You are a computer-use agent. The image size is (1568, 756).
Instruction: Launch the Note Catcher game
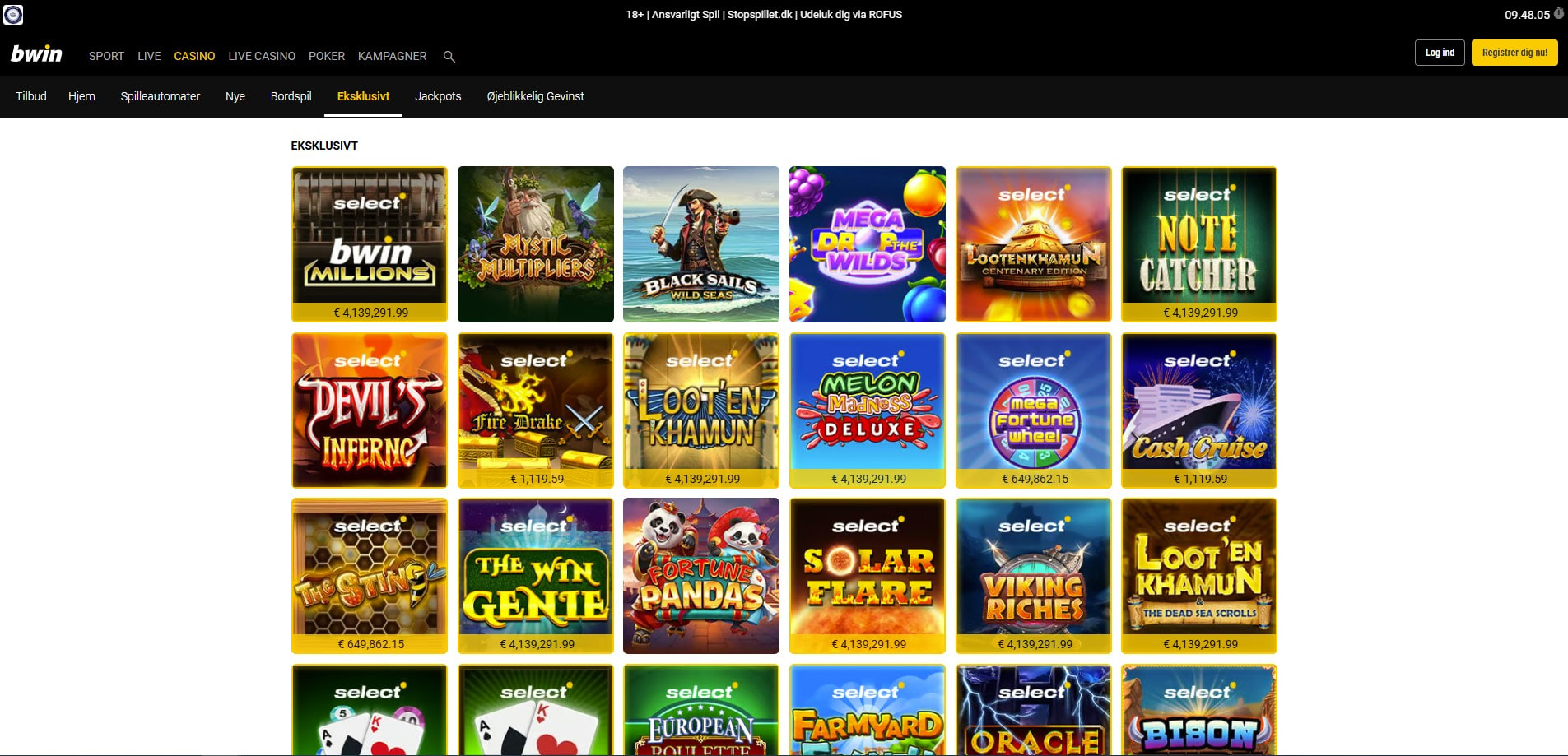point(1199,244)
